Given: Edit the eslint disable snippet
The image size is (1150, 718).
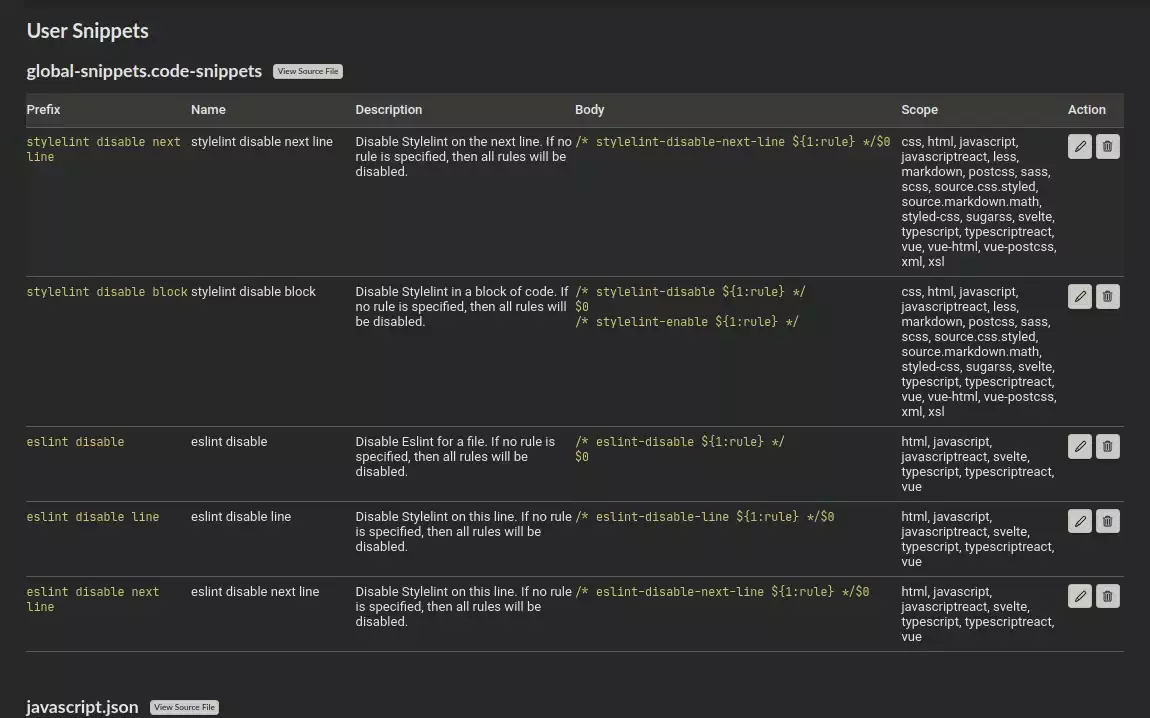Looking at the screenshot, I should (x=1080, y=446).
